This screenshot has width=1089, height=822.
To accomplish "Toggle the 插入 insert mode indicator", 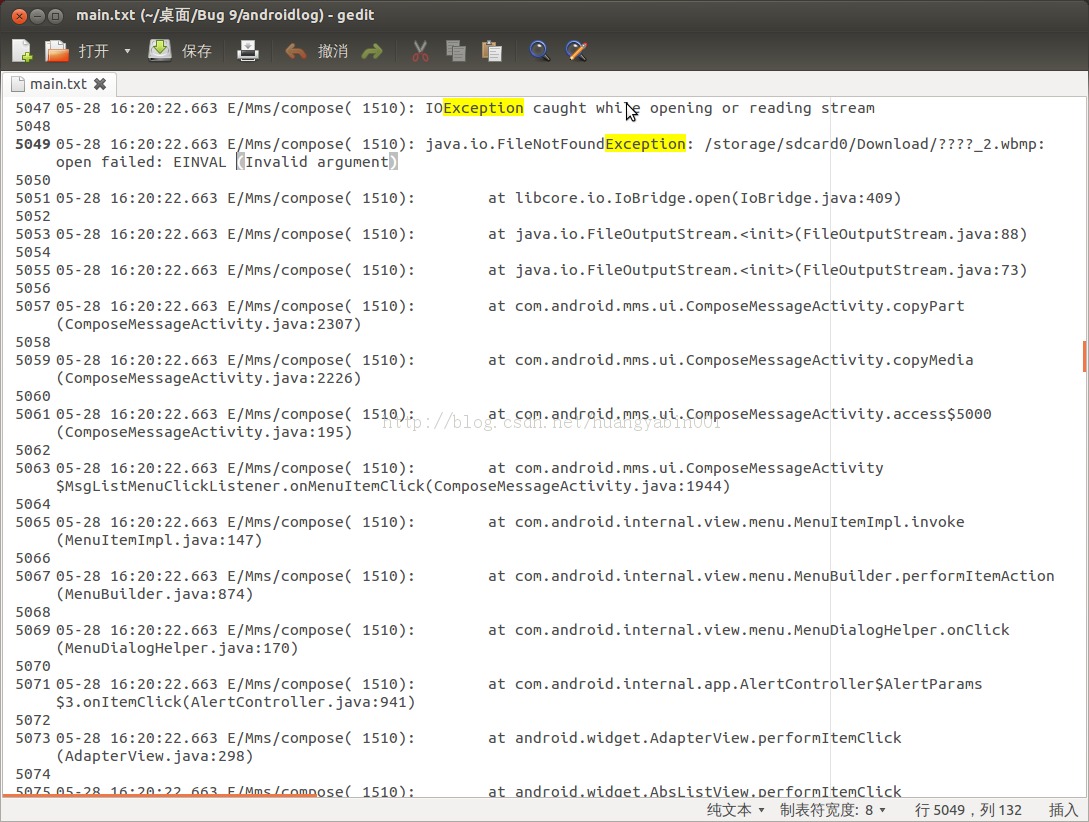I will tap(1063, 810).
